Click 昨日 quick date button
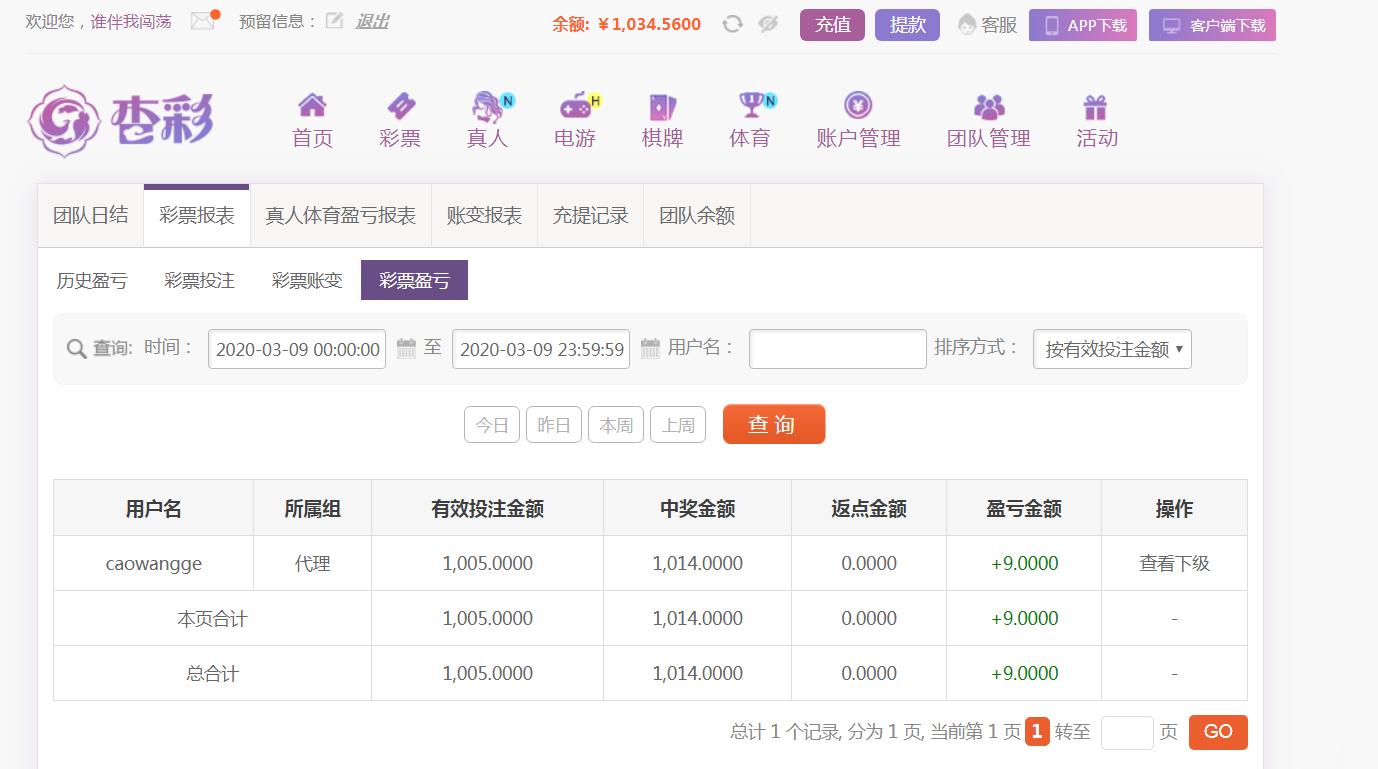Viewport: 1378px width, 769px height. click(554, 425)
